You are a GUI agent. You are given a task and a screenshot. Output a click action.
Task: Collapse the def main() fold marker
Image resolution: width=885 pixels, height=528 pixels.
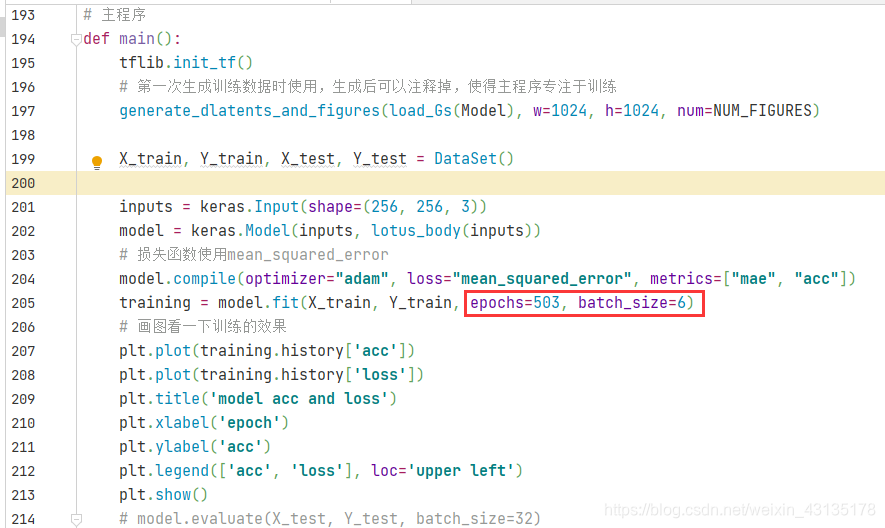point(76,40)
